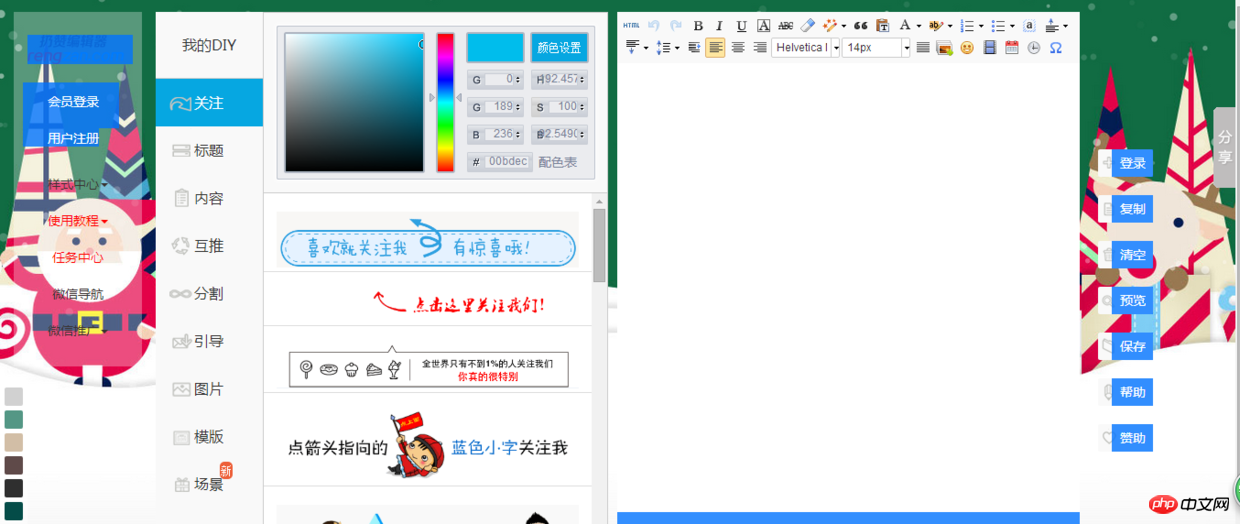This screenshot has width=1240, height=524.
Task: Click the 用户注册 link
Action: [x=74, y=138]
